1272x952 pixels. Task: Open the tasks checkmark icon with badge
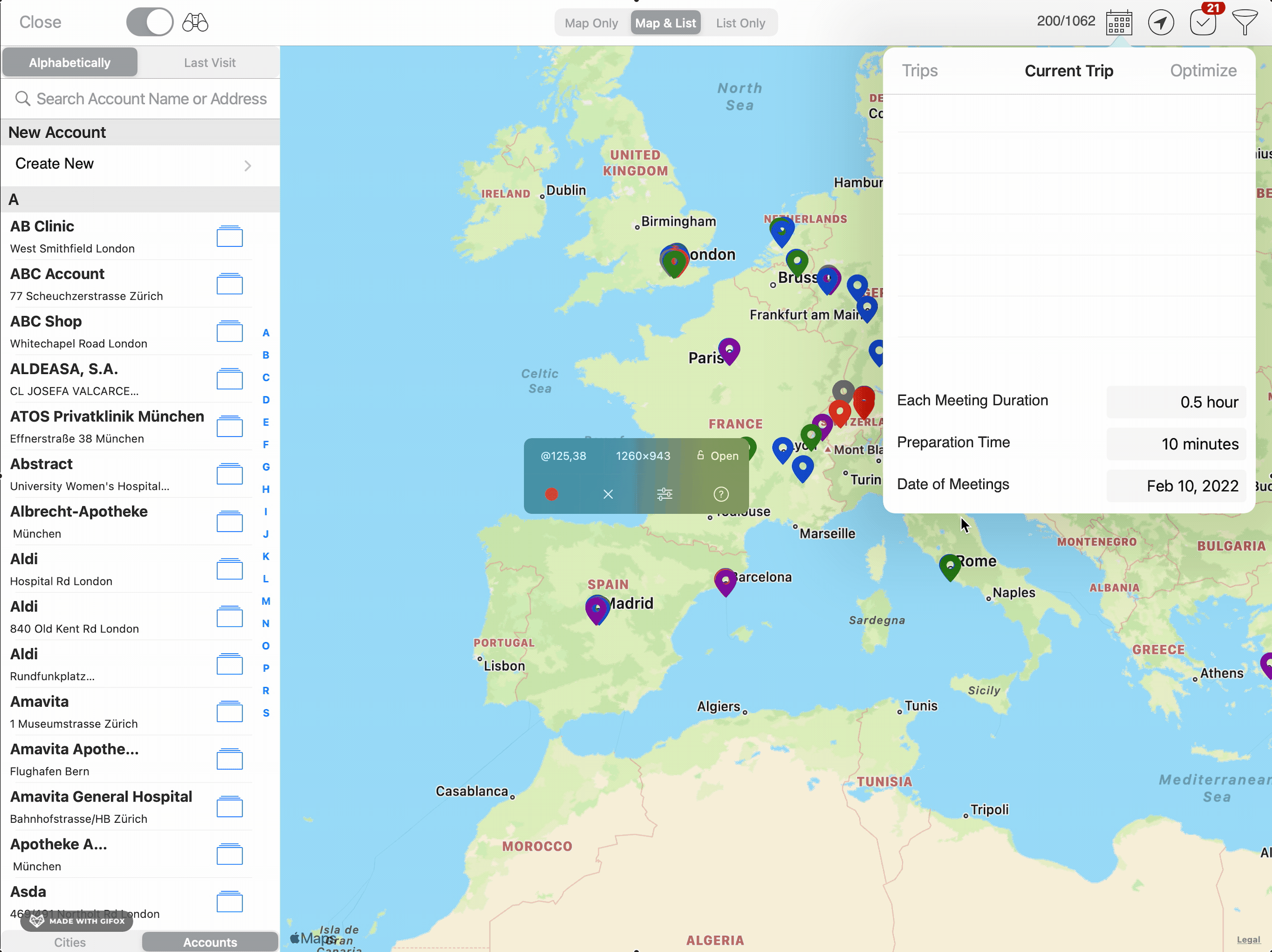1202,23
